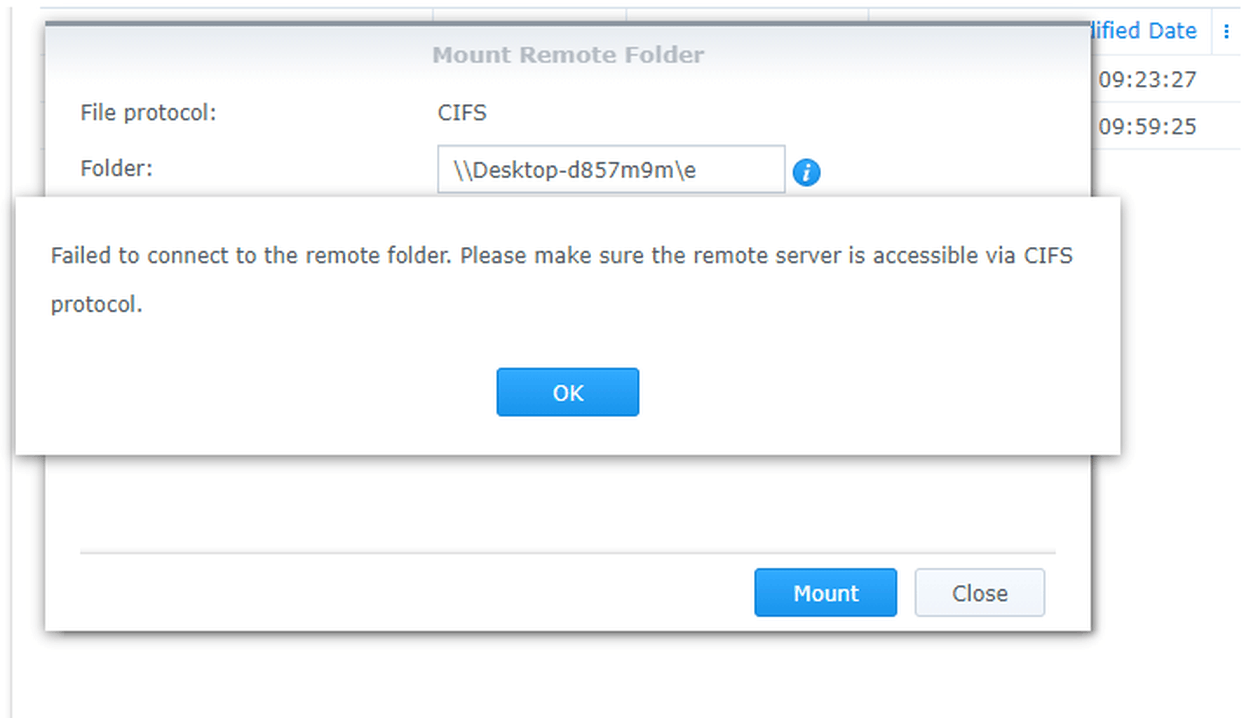Screen dimensions: 1251x718
Task: Click the OK button in error dialog
Action: (x=567, y=392)
